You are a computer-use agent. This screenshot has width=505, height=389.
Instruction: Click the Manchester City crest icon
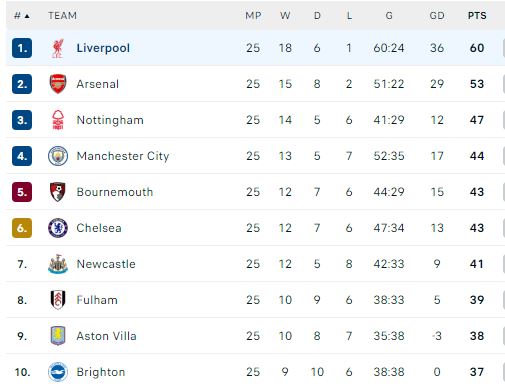58,156
